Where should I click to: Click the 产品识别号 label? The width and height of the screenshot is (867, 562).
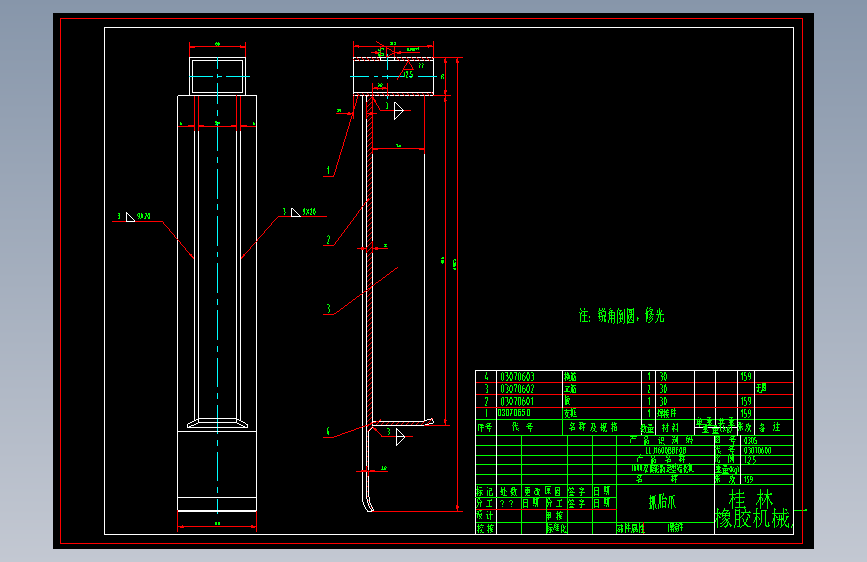tap(661, 440)
